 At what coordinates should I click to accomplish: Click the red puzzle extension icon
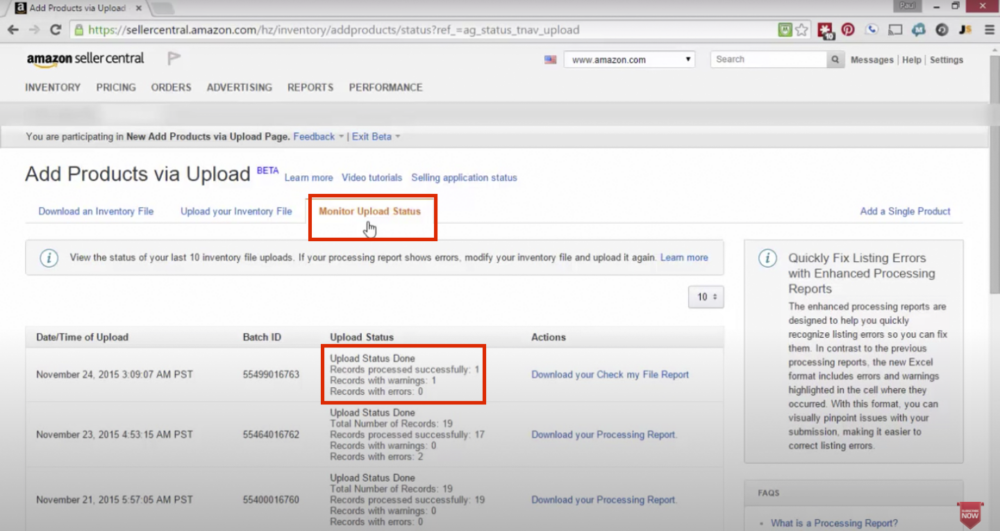(825, 30)
